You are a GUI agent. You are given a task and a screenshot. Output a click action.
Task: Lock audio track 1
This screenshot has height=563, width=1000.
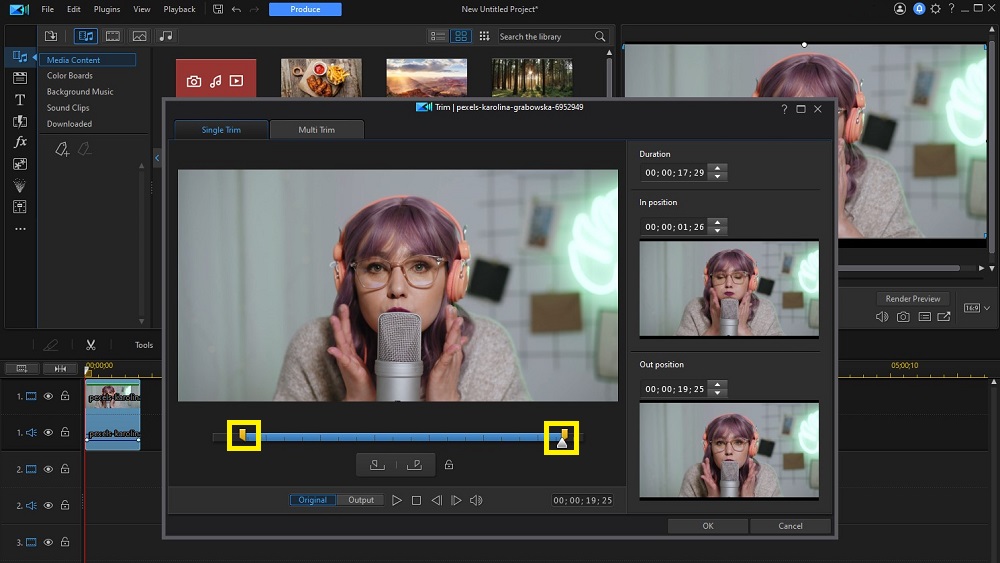65,432
